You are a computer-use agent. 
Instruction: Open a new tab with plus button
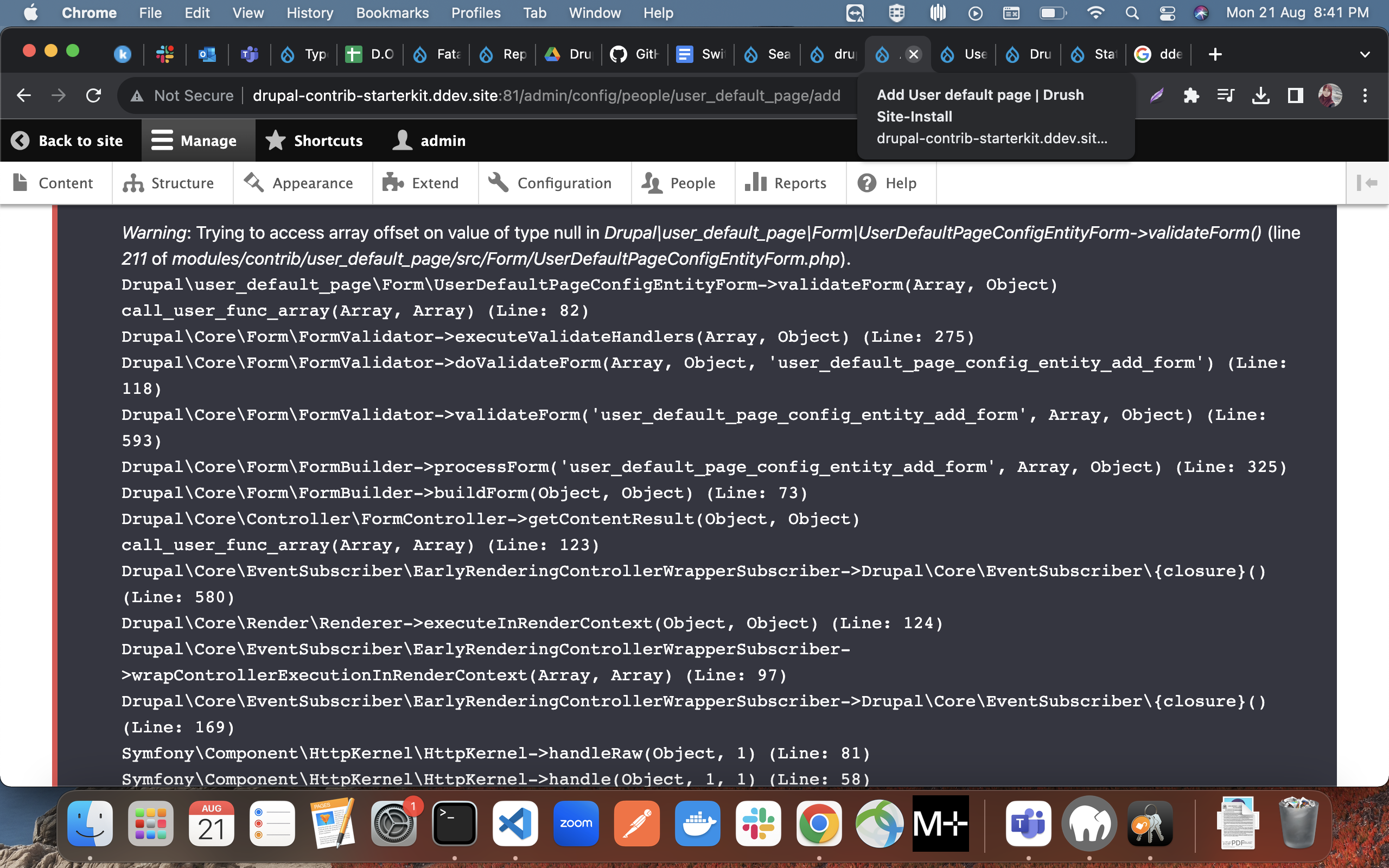(1214, 55)
